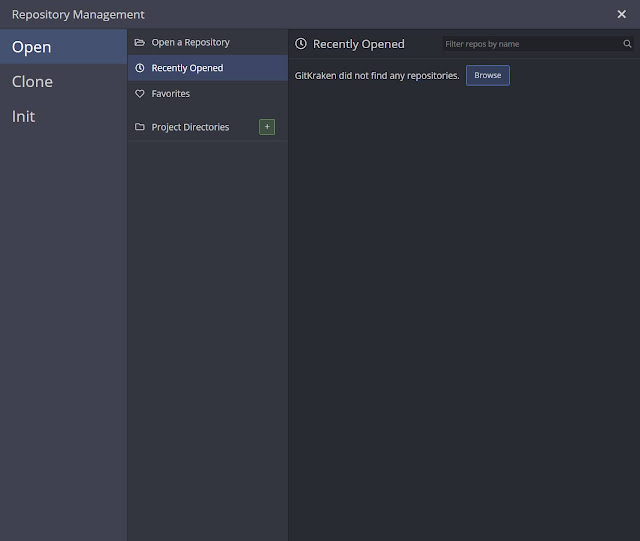The width and height of the screenshot is (640, 541).
Task: Click the clock icon in the Recently Opened header
Action: (x=301, y=44)
